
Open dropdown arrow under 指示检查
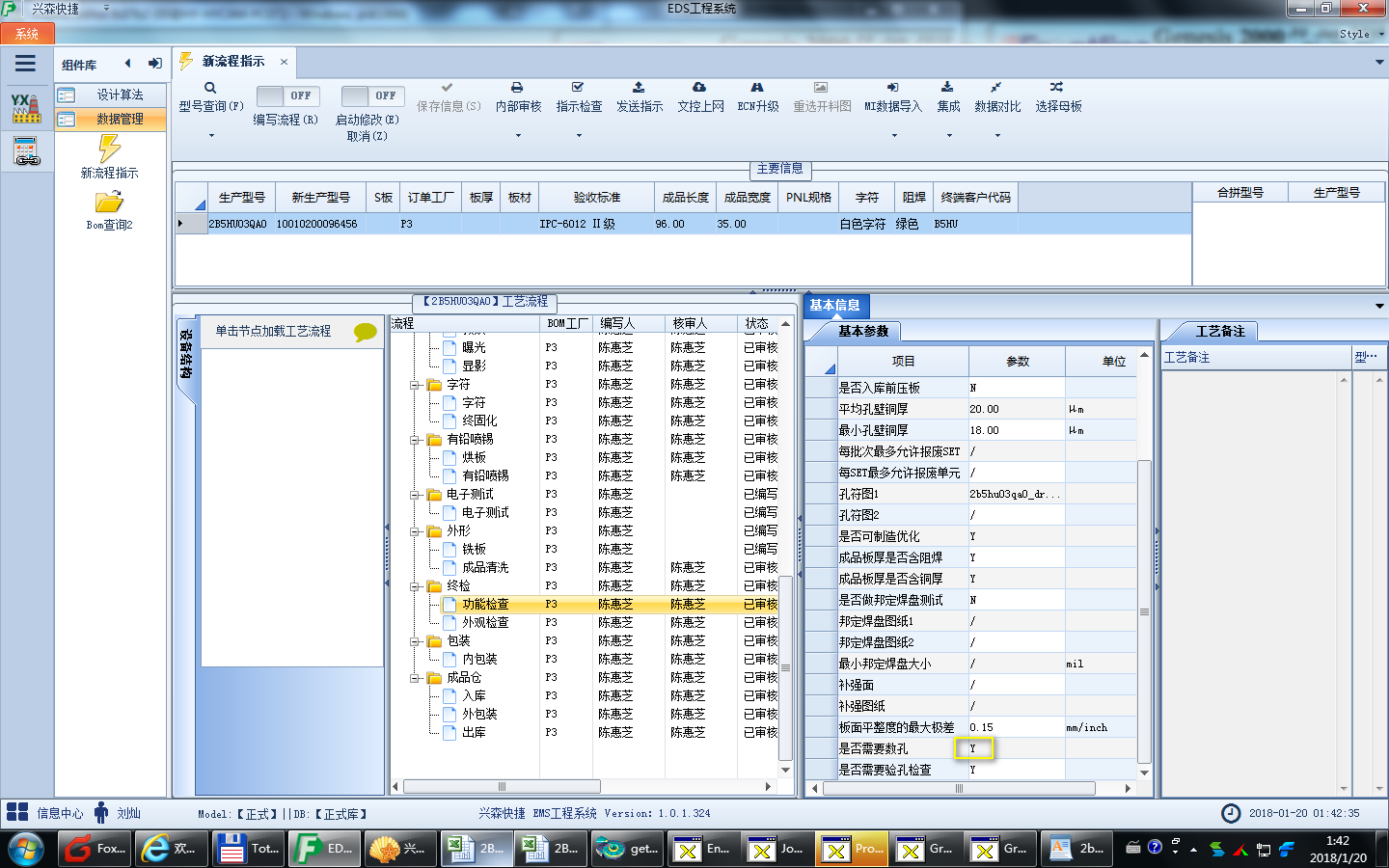(x=579, y=136)
